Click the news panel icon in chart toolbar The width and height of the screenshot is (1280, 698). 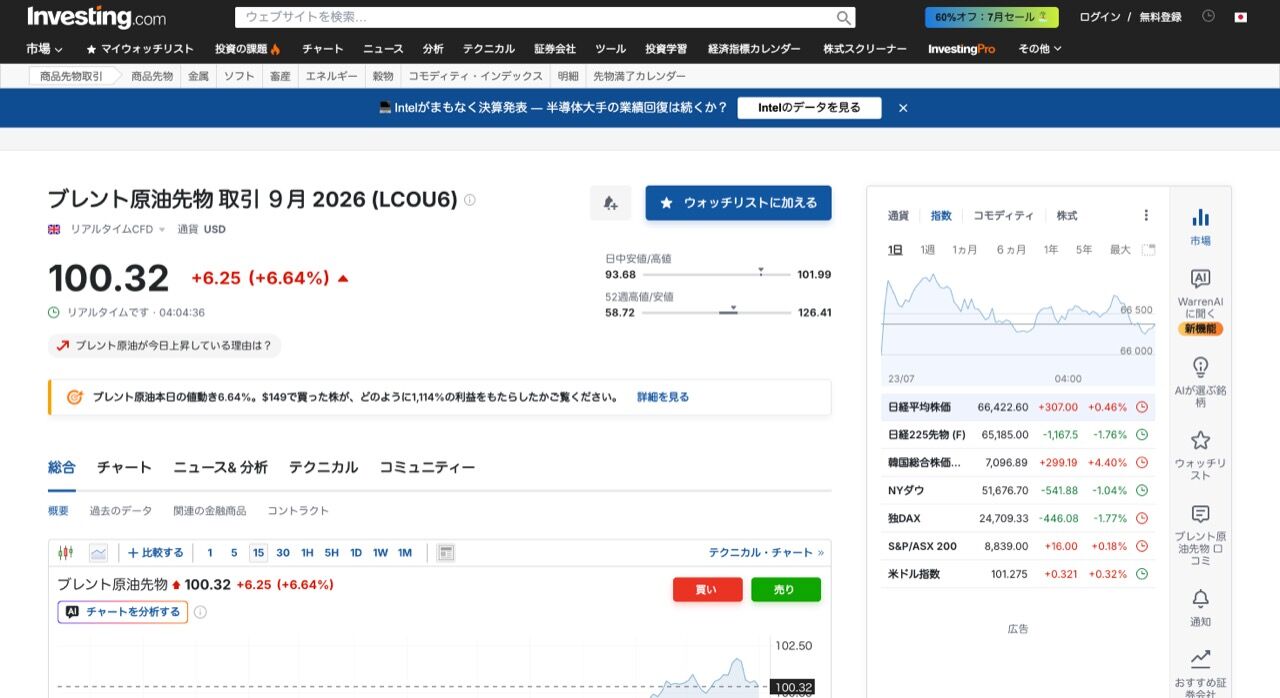click(446, 552)
